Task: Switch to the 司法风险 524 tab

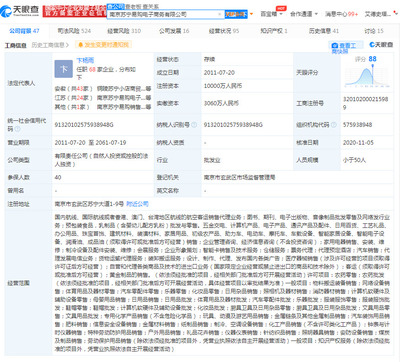Action: [x=74, y=31]
